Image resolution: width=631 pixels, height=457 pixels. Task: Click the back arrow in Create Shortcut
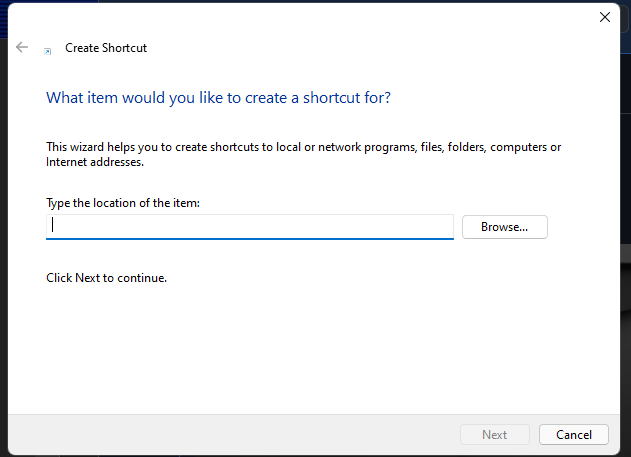[x=22, y=47]
